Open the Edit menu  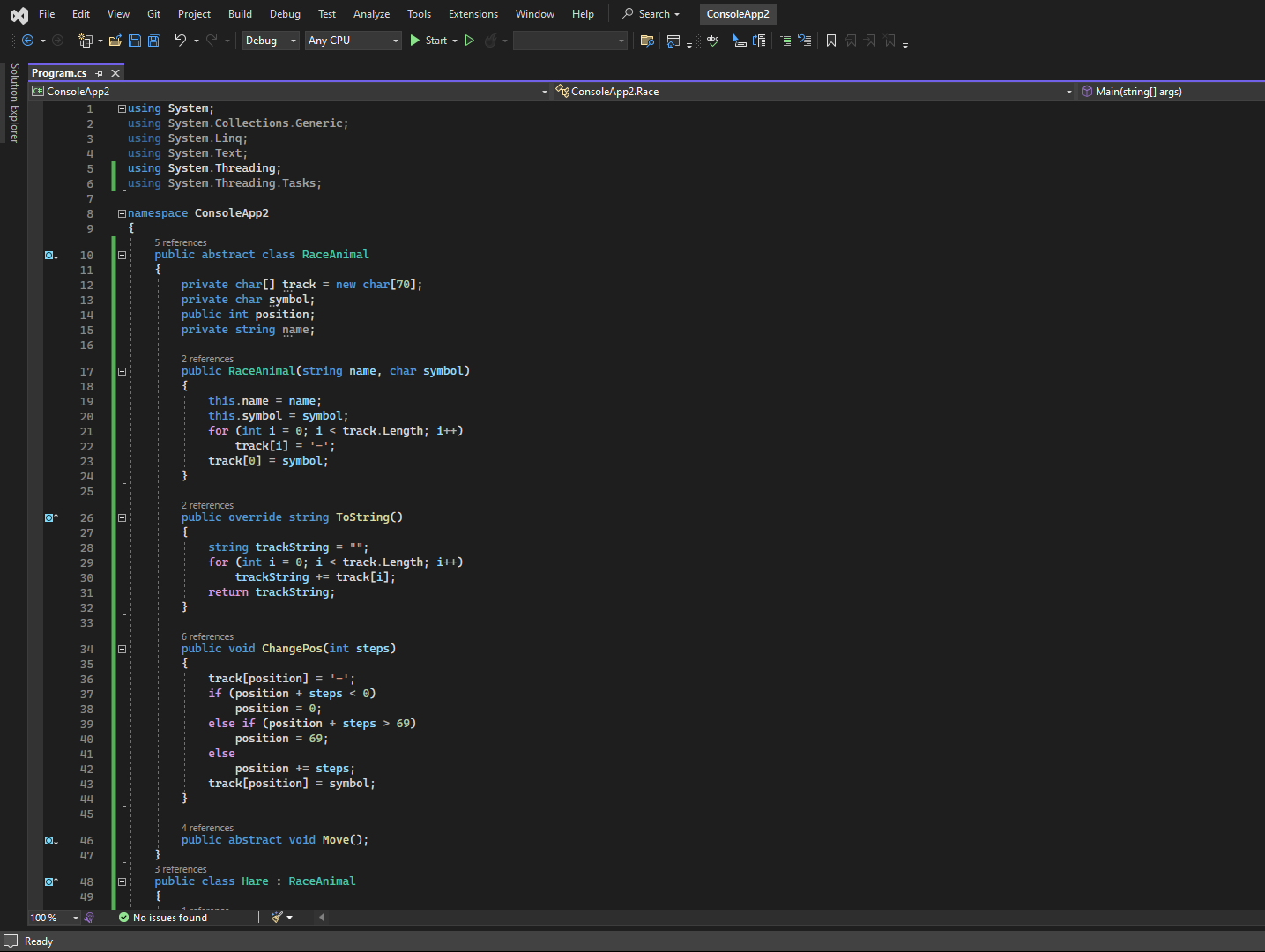point(81,14)
